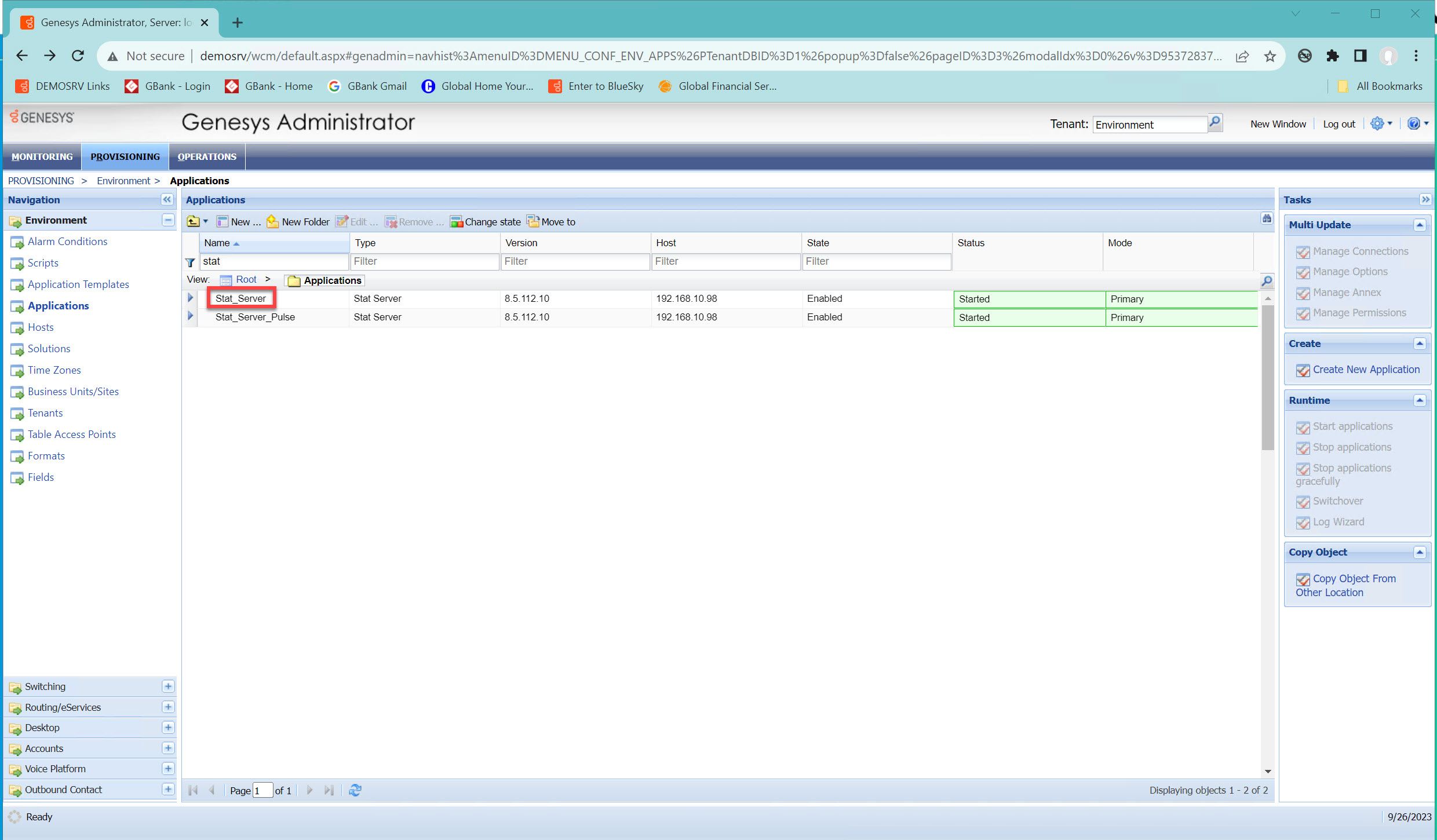Click the New Window link
This screenshot has width=1437, height=840.
point(1278,124)
